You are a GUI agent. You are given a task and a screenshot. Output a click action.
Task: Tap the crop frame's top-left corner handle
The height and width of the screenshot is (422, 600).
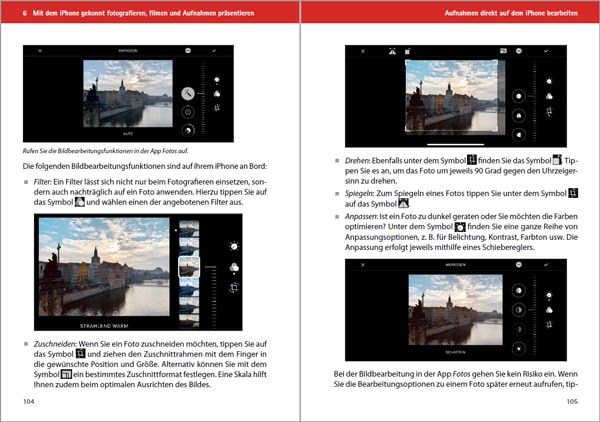pyautogui.click(x=405, y=60)
